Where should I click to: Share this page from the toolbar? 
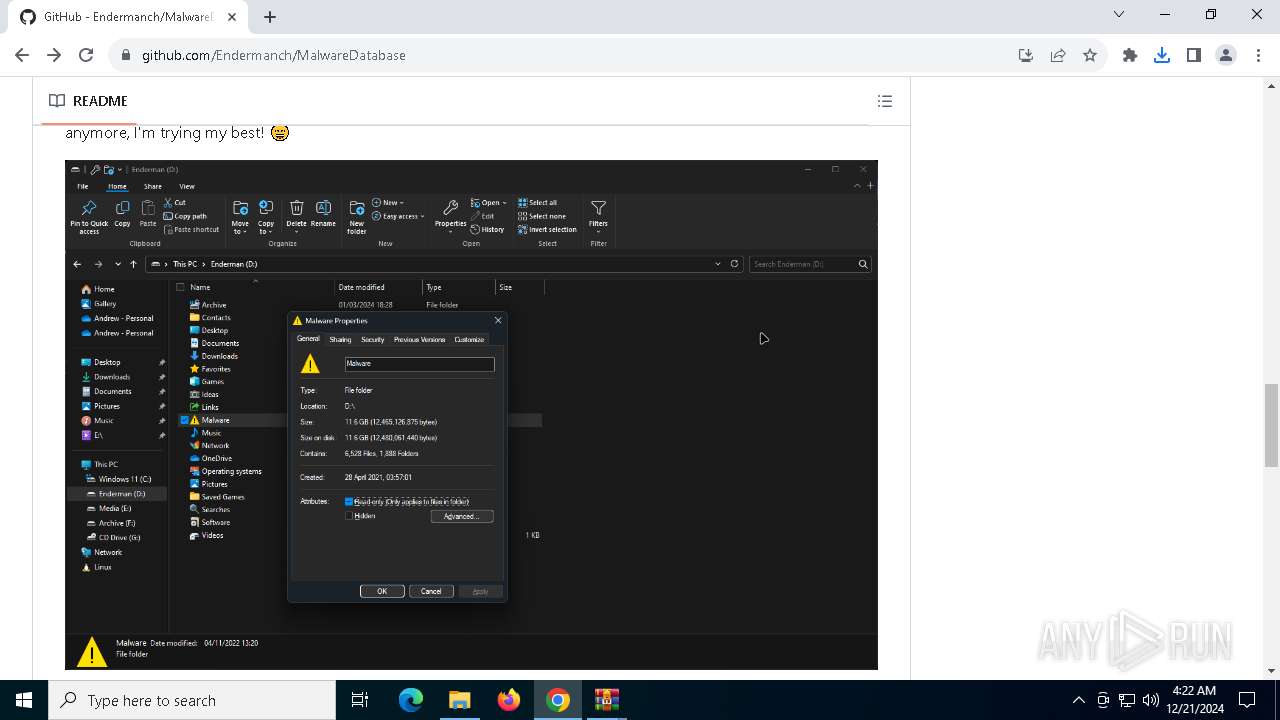point(1058,55)
